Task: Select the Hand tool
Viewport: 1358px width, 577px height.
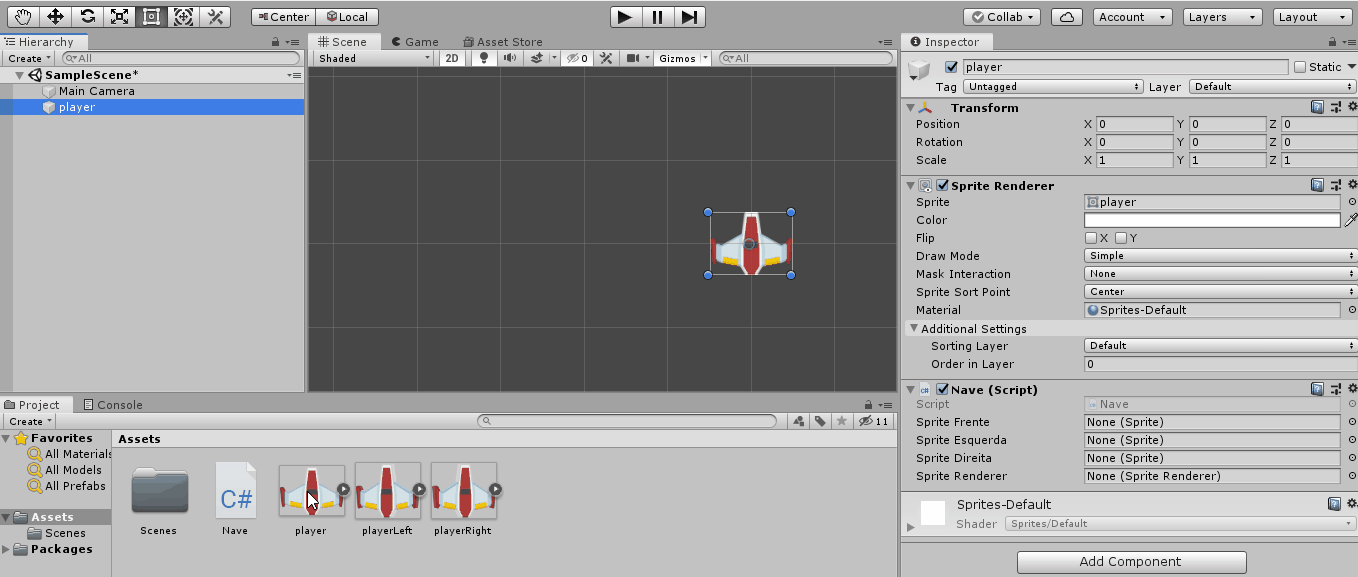Action: (x=24, y=16)
